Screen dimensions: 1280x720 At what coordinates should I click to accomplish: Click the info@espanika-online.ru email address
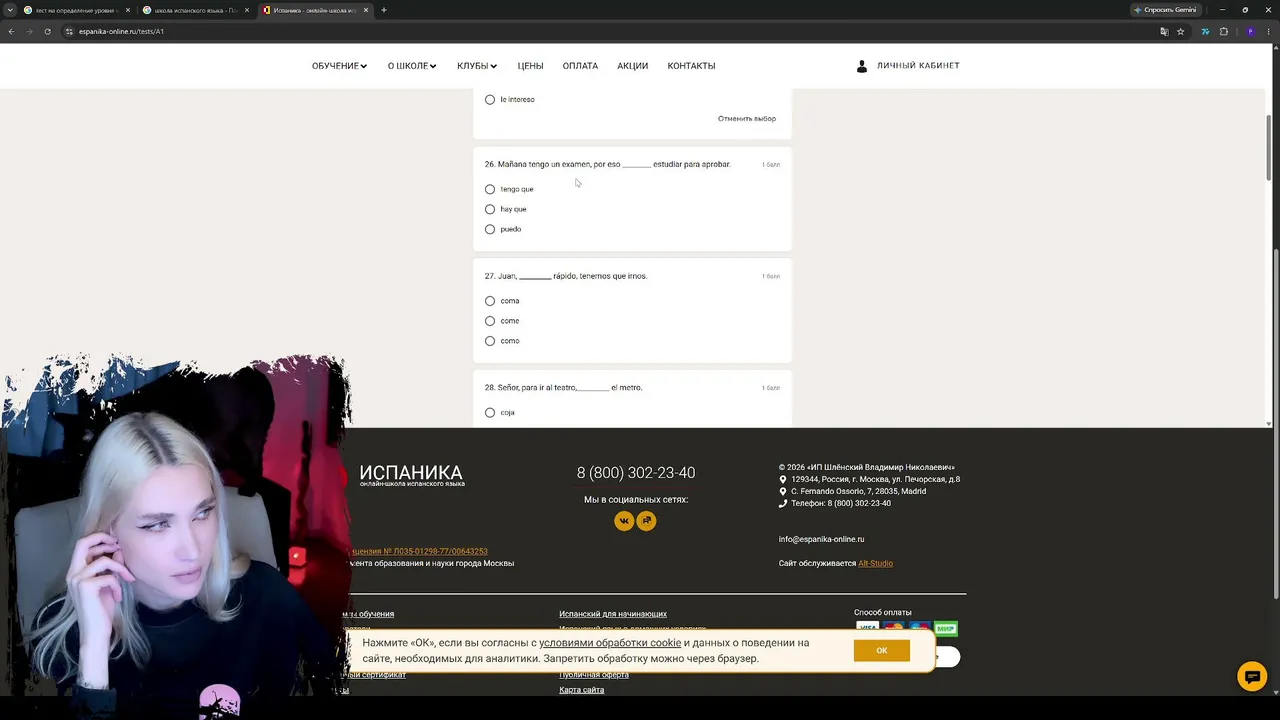(821, 539)
